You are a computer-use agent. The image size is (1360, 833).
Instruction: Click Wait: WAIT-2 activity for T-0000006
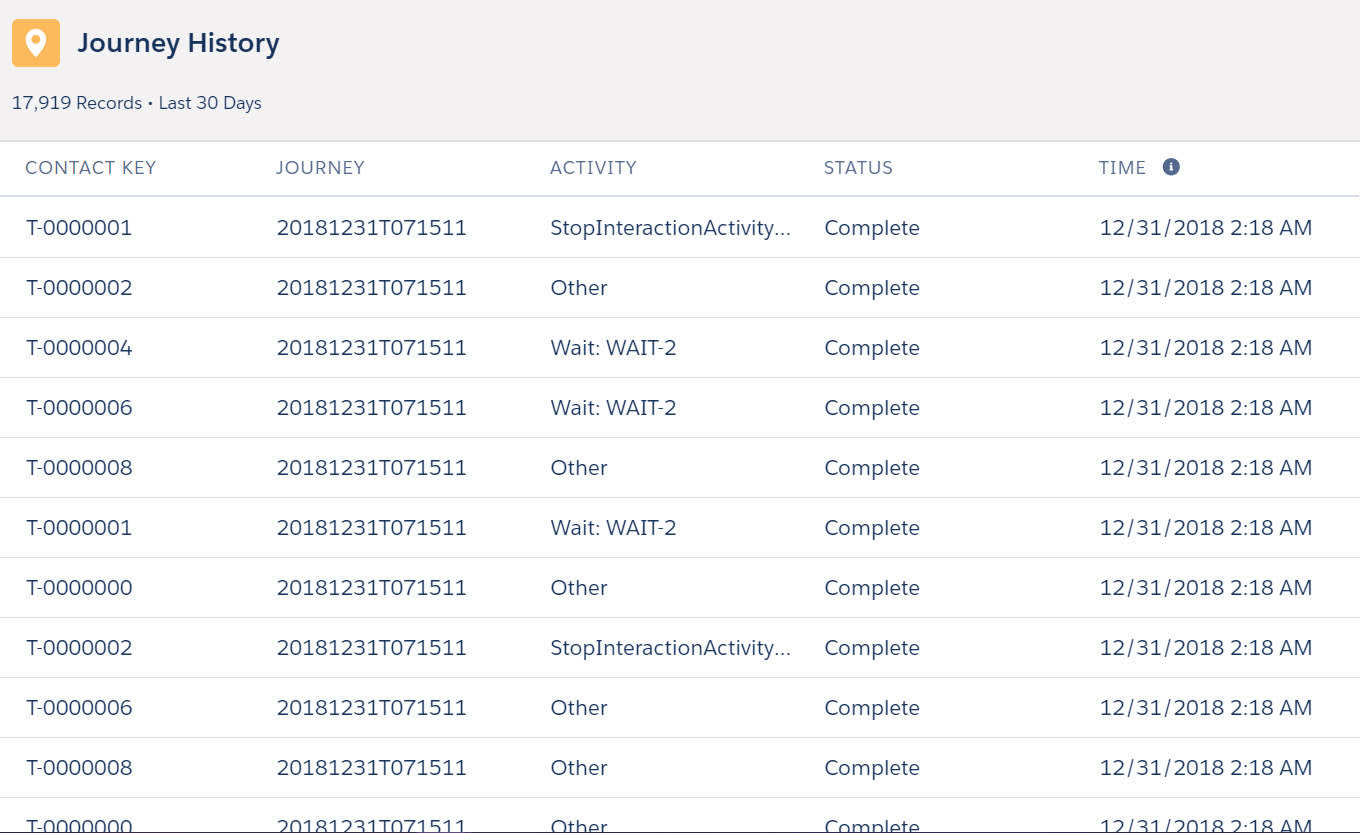click(x=613, y=408)
